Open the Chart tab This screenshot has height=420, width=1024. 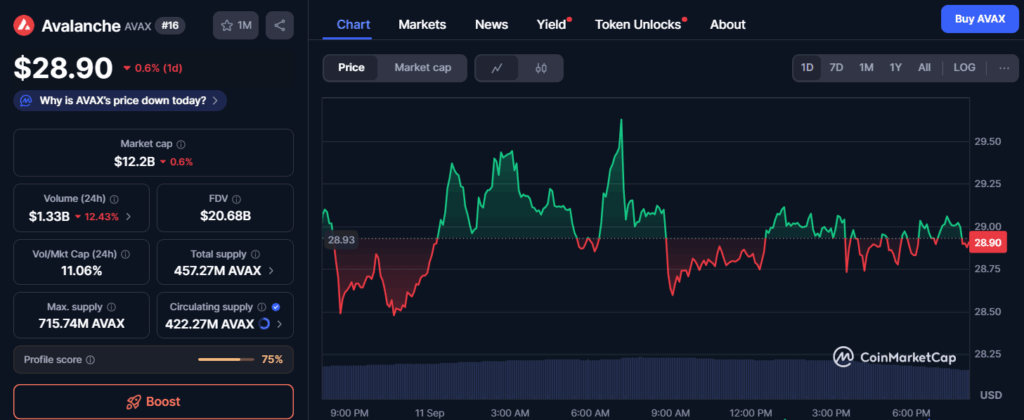pyautogui.click(x=353, y=25)
